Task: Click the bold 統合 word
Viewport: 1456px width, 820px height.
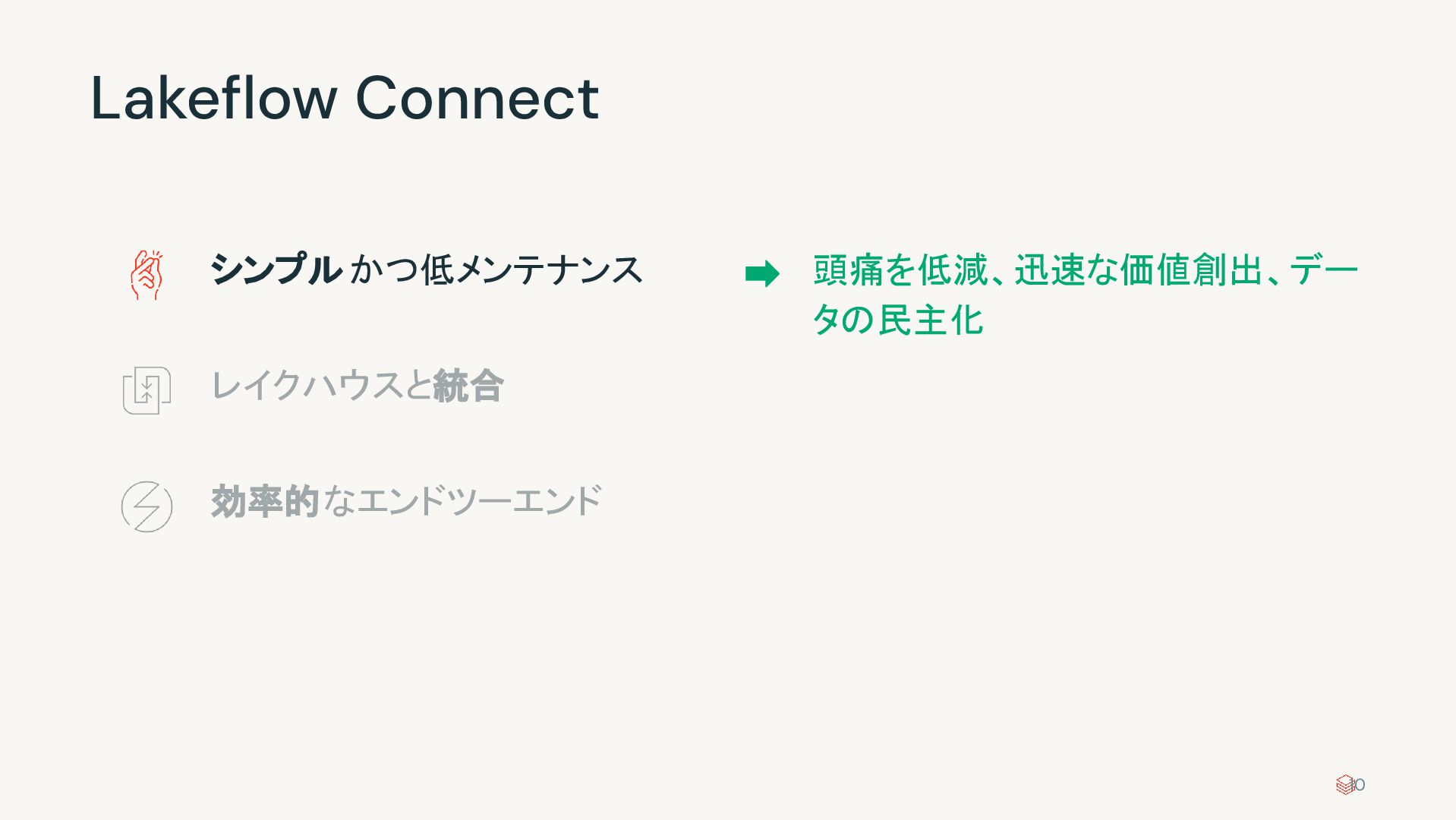Action: tap(468, 385)
